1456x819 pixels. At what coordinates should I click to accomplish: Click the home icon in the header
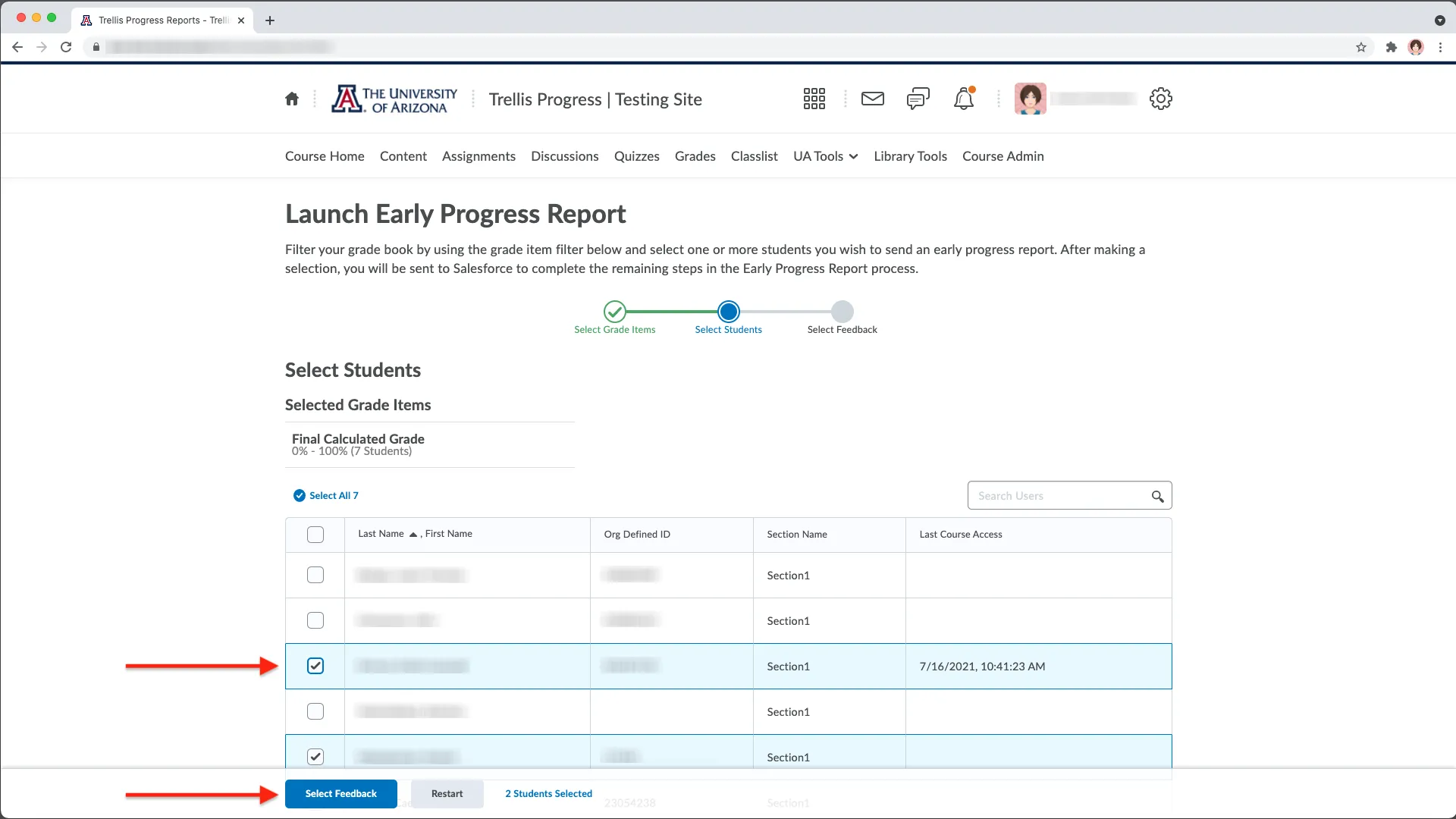(292, 98)
